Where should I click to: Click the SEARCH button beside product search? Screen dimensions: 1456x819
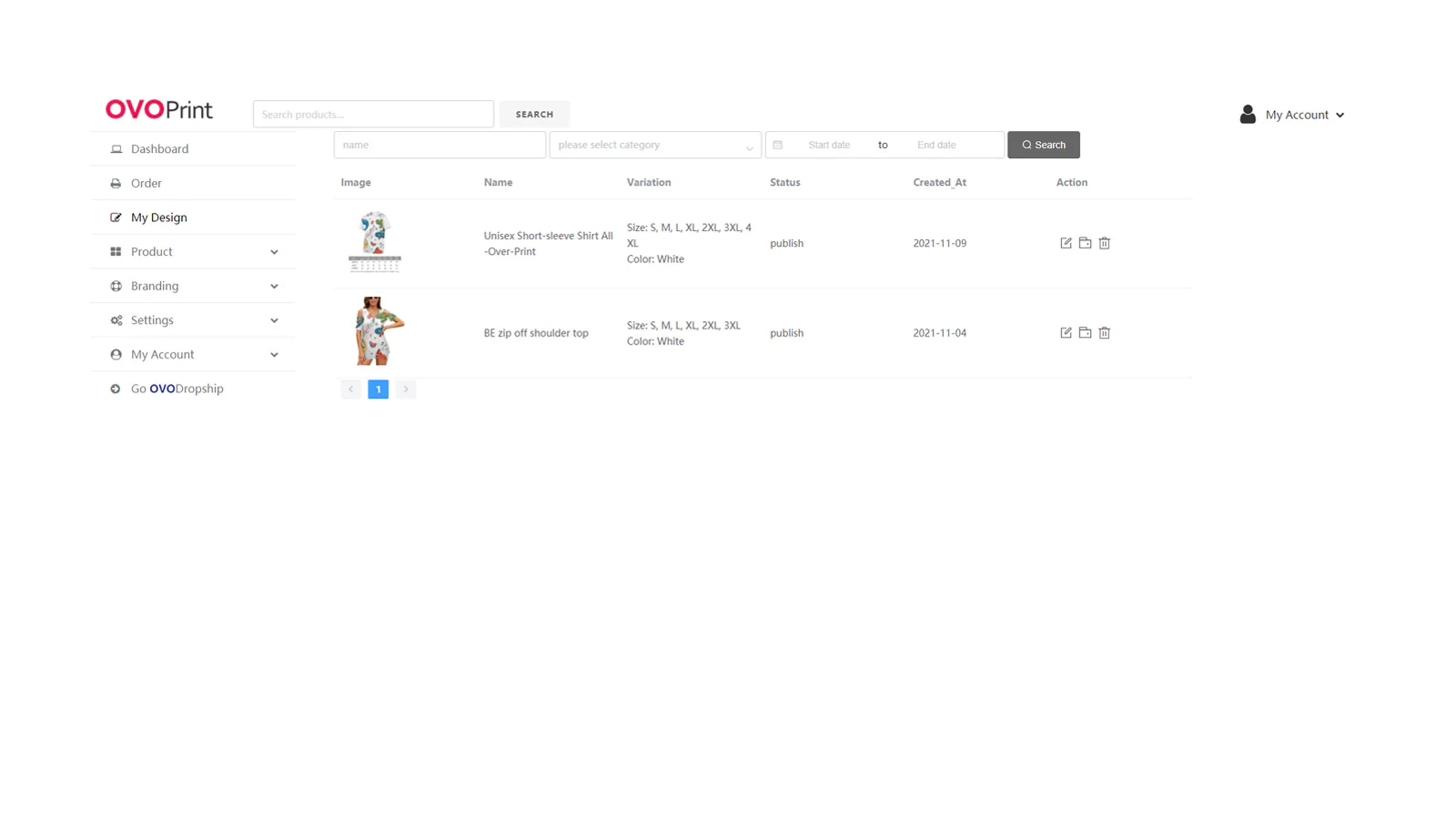click(x=534, y=114)
